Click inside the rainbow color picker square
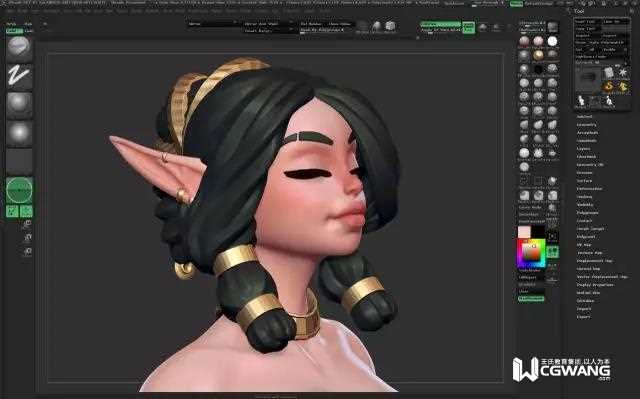This screenshot has height=399, width=640. (x=531, y=253)
